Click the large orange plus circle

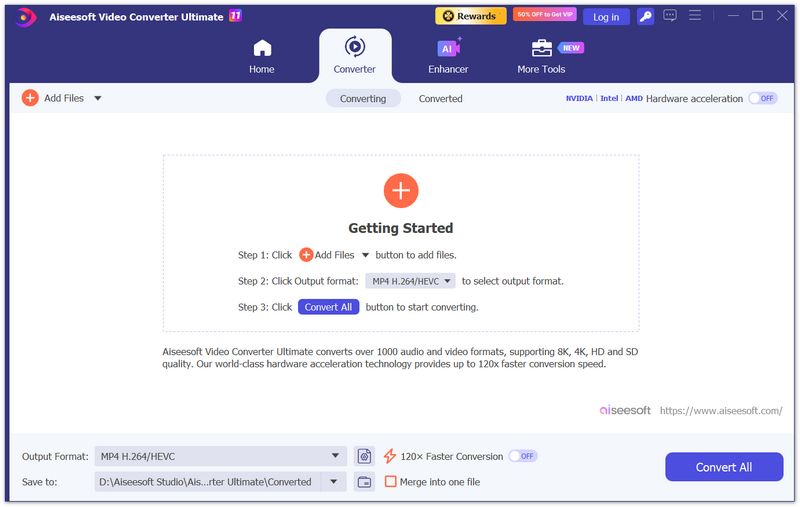(x=401, y=191)
